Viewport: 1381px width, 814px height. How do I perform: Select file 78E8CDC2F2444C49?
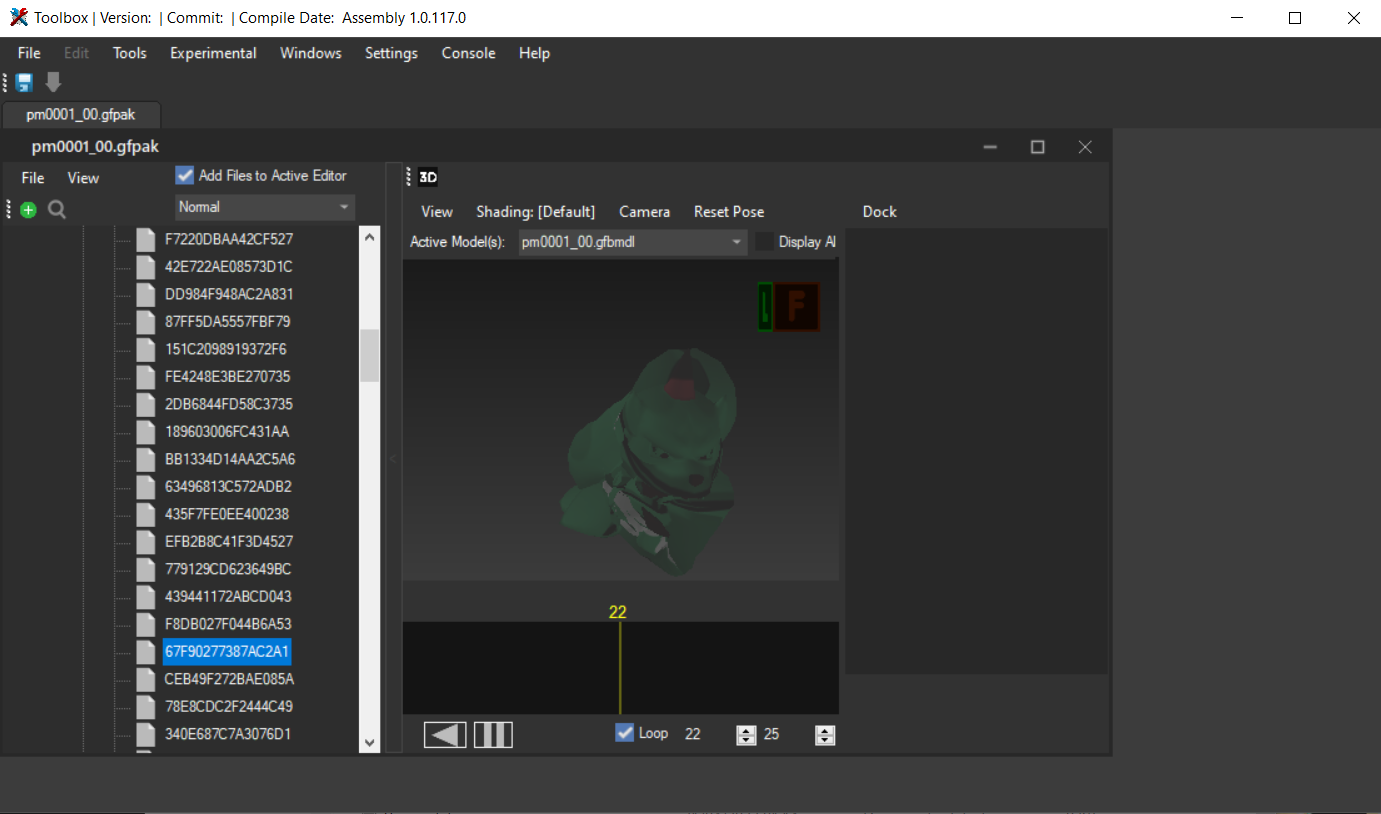click(229, 707)
